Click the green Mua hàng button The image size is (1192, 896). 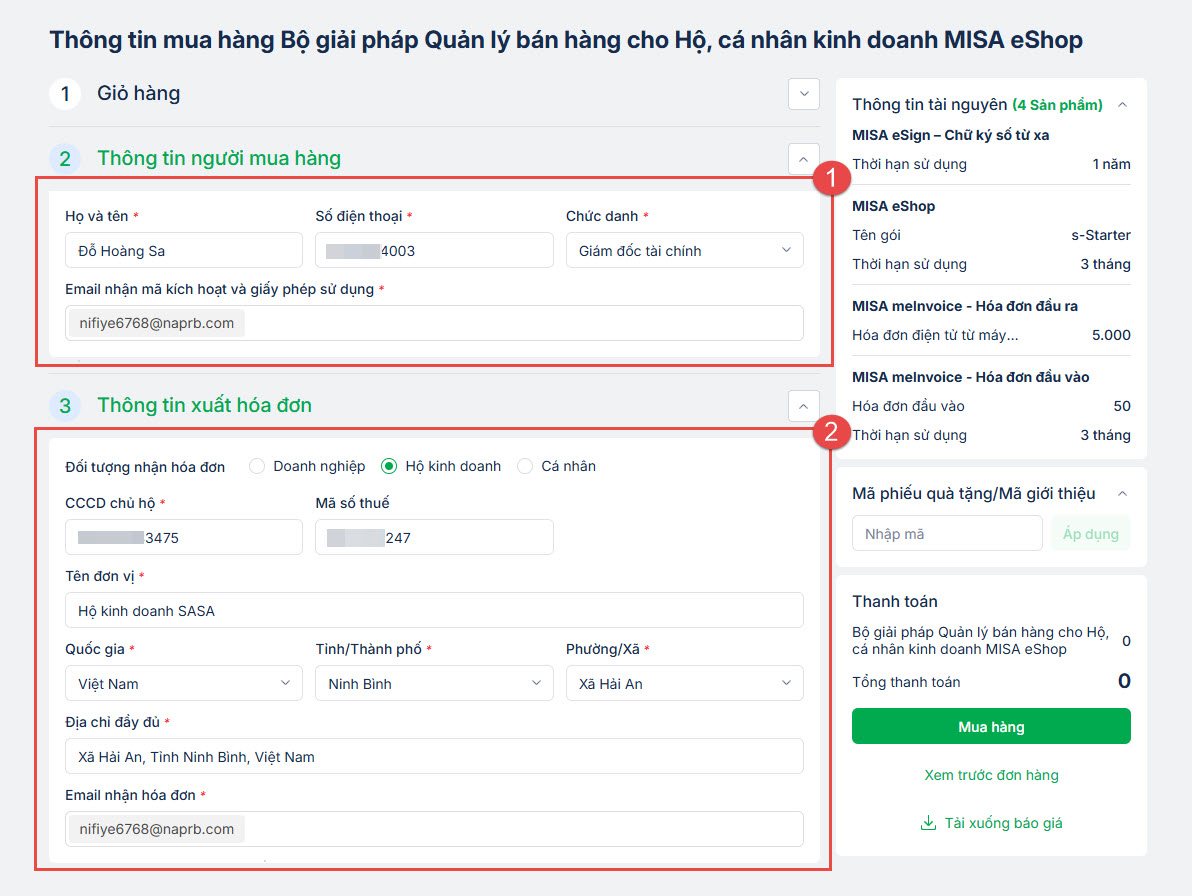tap(991, 727)
